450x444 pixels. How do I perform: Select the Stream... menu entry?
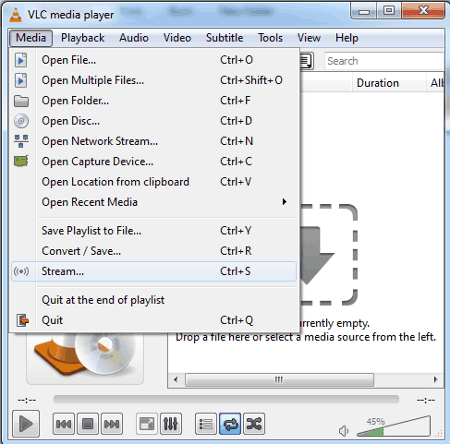(154, 271)
